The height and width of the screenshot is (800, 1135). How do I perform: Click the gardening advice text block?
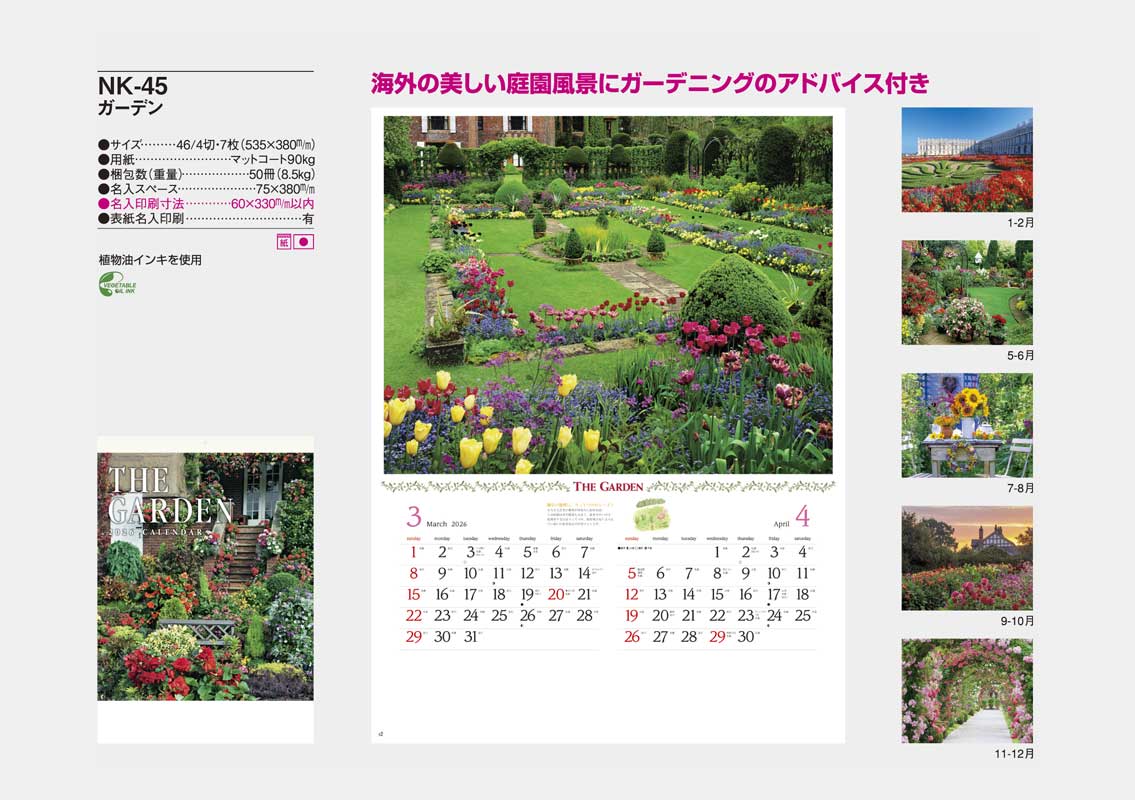(579, 513)
